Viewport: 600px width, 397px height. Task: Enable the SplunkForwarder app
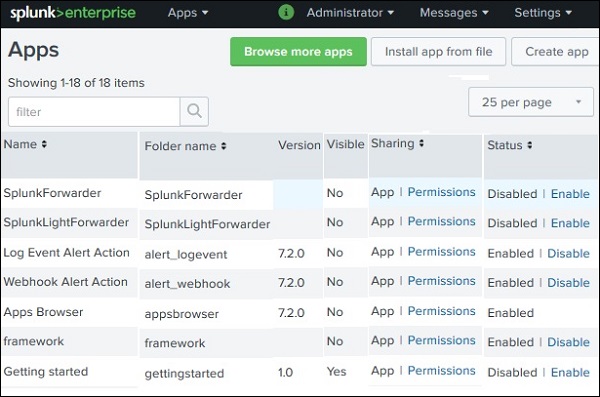pyautogui.click(x=570, y=194)
